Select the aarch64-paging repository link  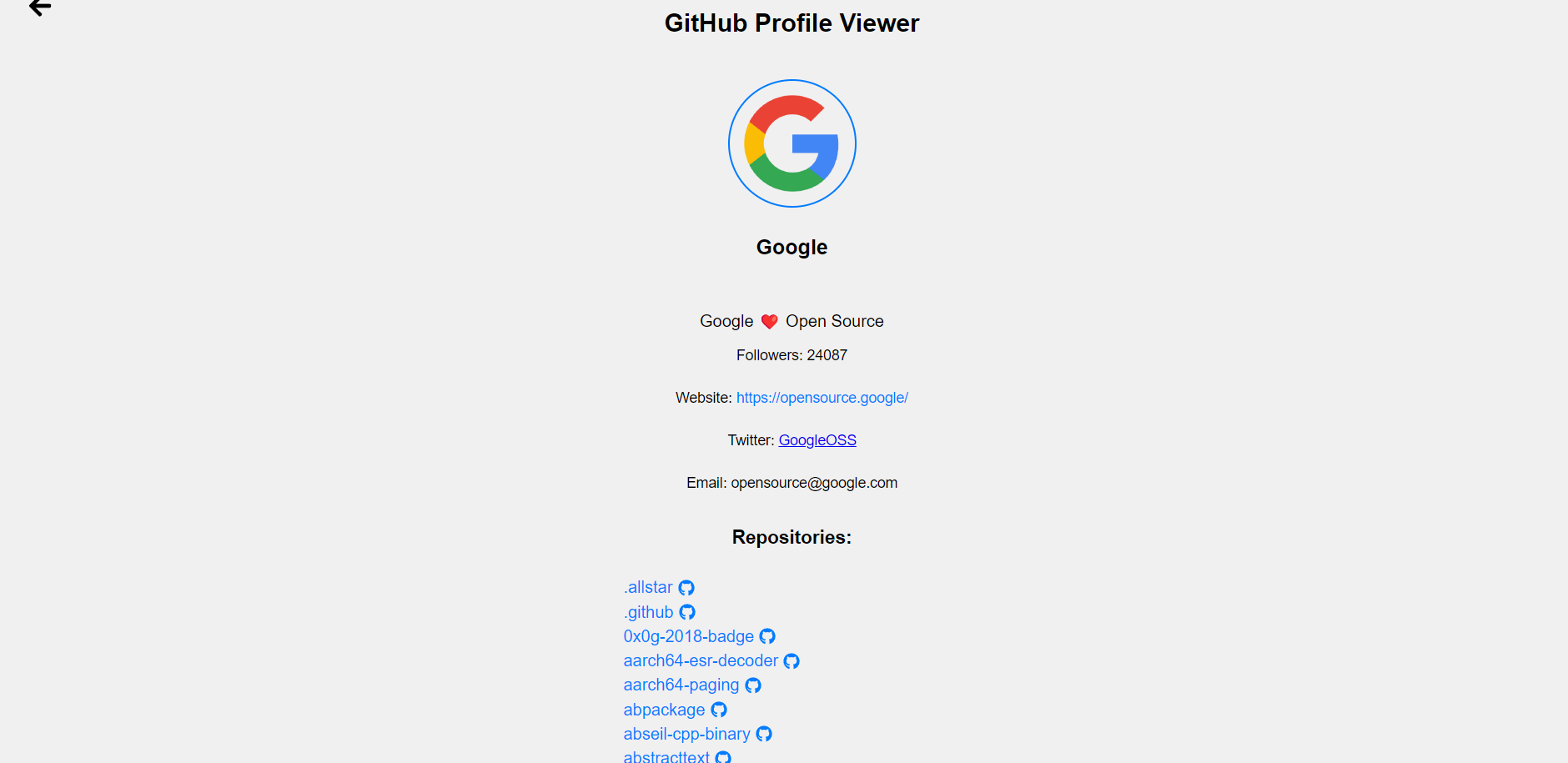681,685
